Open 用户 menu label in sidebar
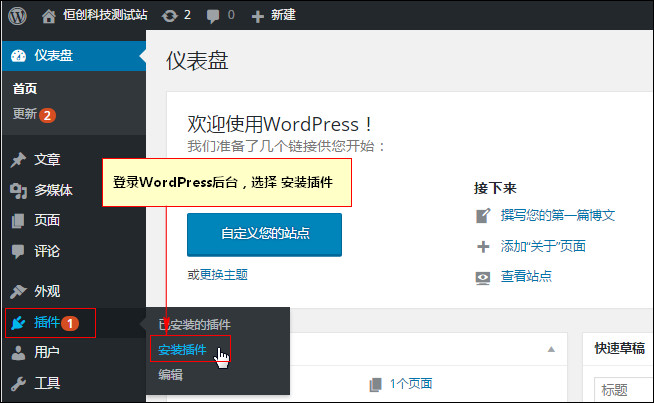 [47, 353]
